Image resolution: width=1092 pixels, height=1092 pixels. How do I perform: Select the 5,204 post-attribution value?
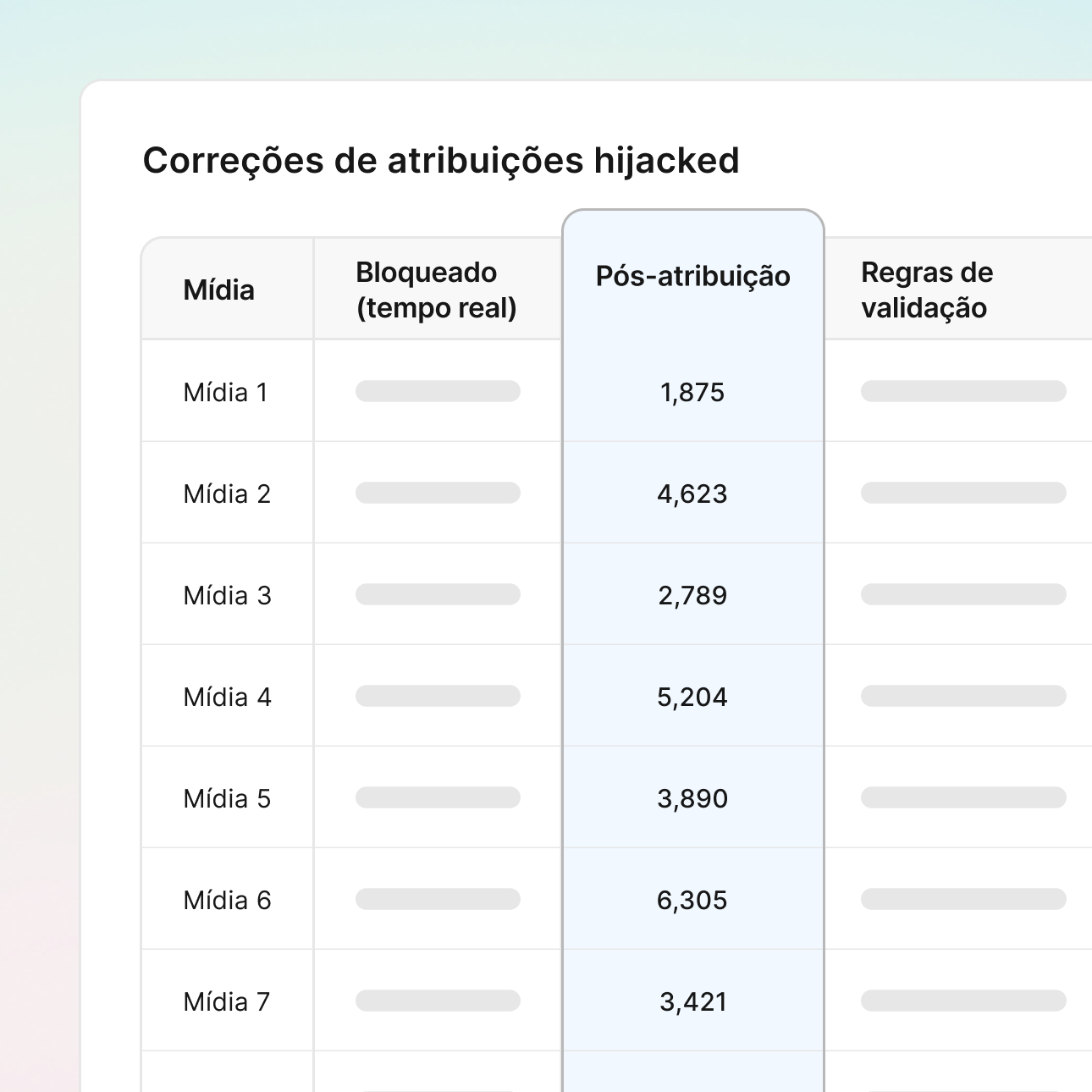(x=692, y=698)
